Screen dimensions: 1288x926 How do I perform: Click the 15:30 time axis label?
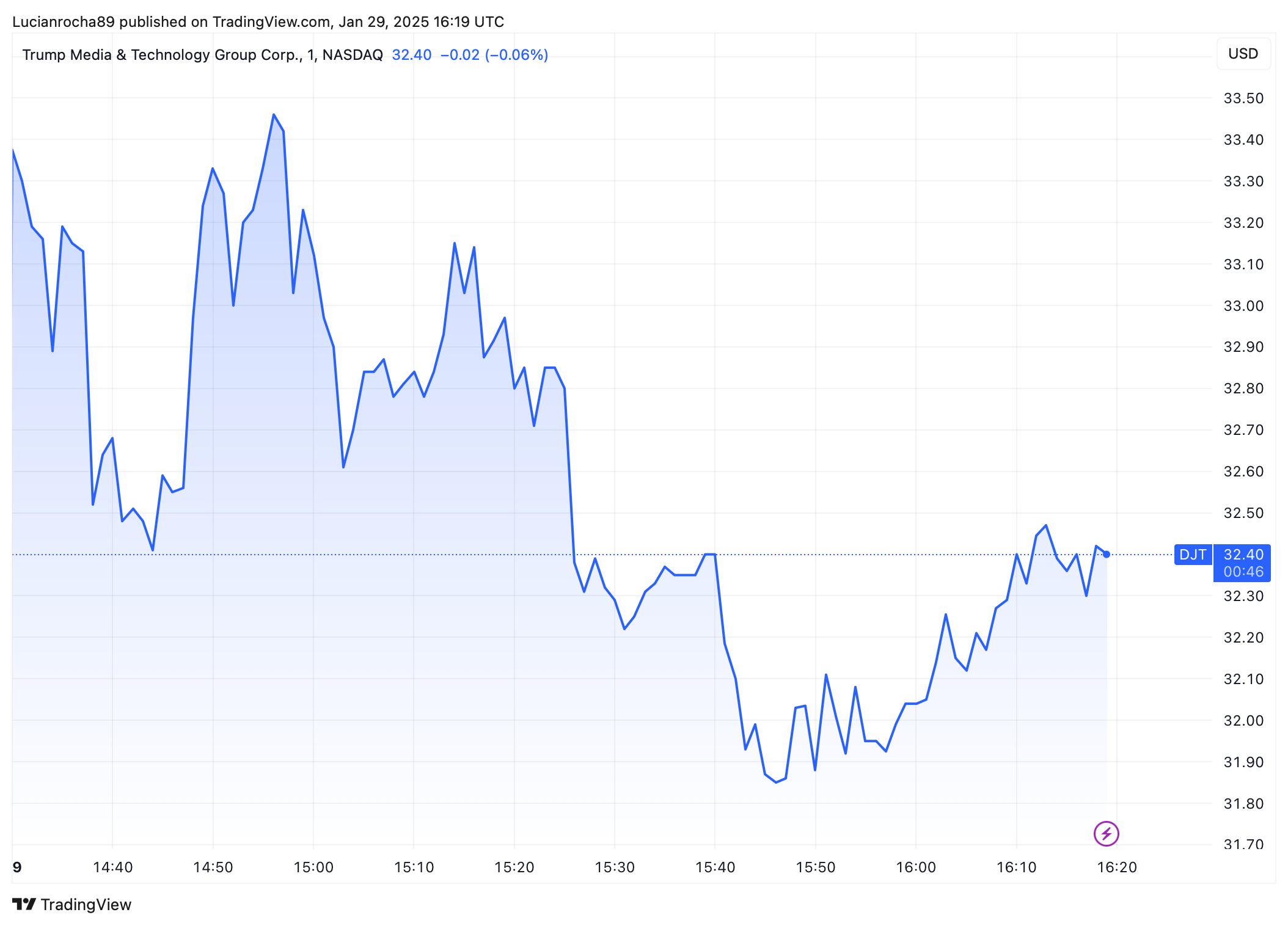pyautogui.click(x=615, y=867)
